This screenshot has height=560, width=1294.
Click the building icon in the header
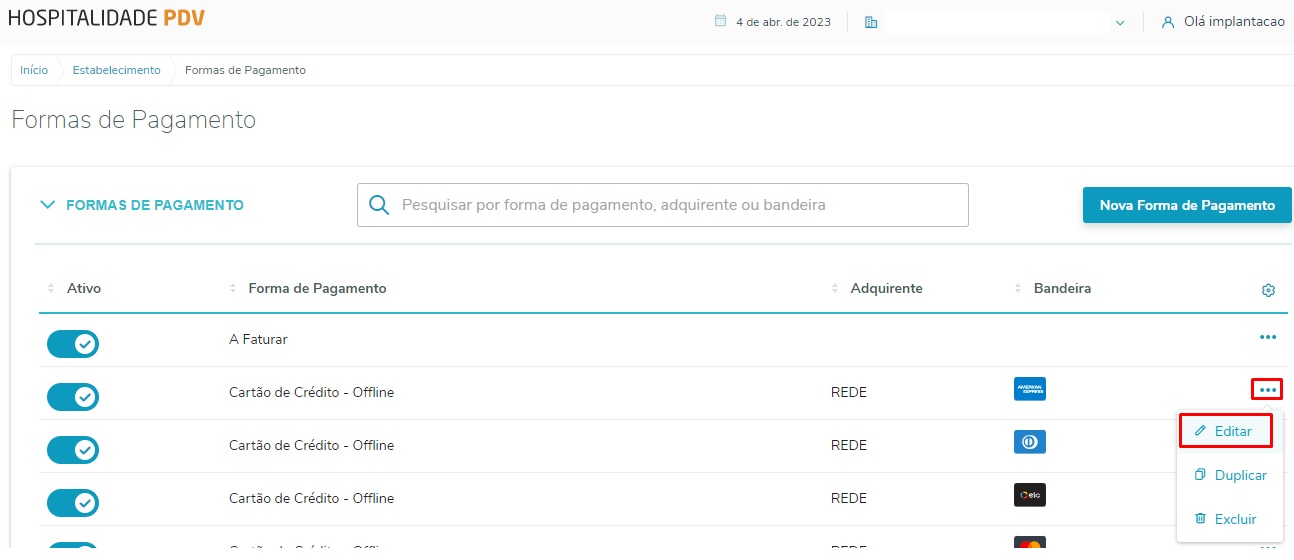[871, 22]
